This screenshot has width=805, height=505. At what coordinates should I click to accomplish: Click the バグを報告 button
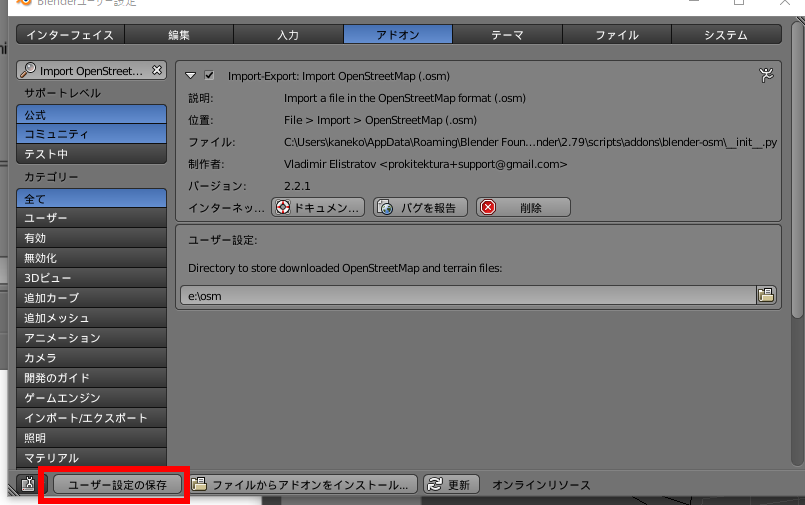(420, 207)
